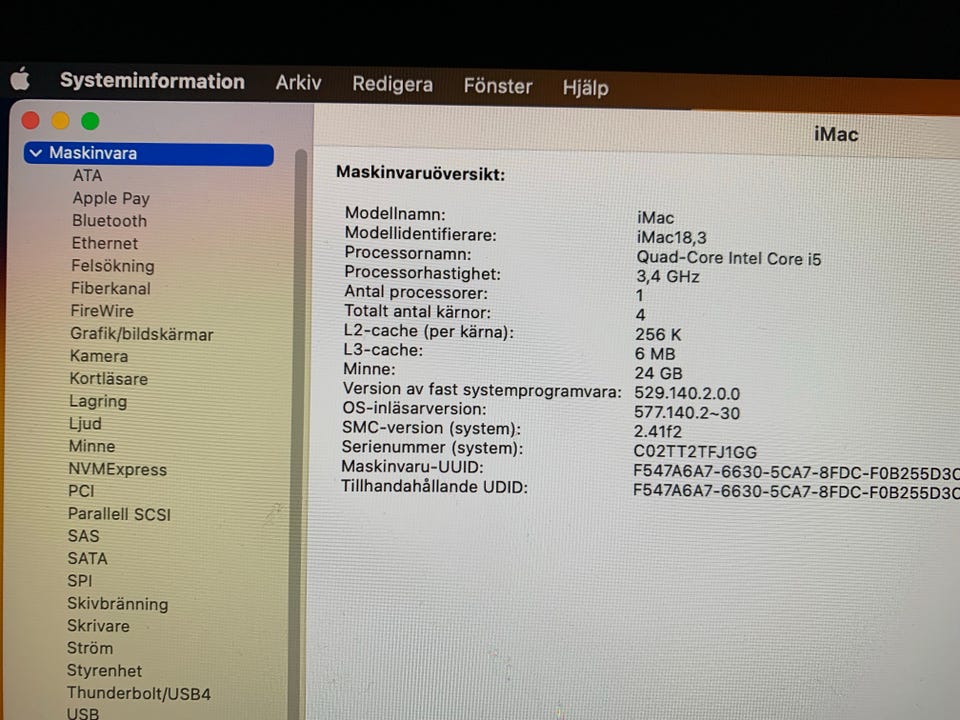Select Fiberkanal in the sidebar
The height and width of the screenshot is (720, 960).
point(110,288)
